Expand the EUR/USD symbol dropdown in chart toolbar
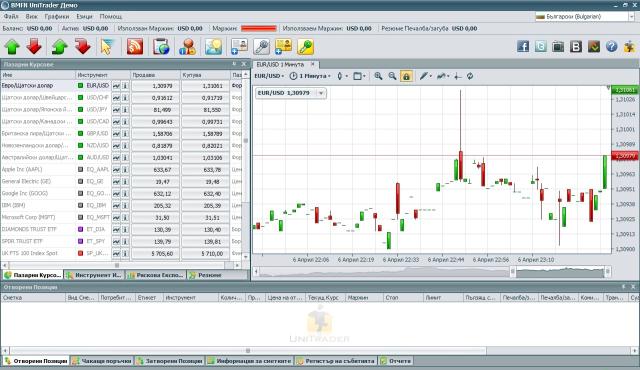640x370 pixels. pyautogui.click(x=269, y=76)
